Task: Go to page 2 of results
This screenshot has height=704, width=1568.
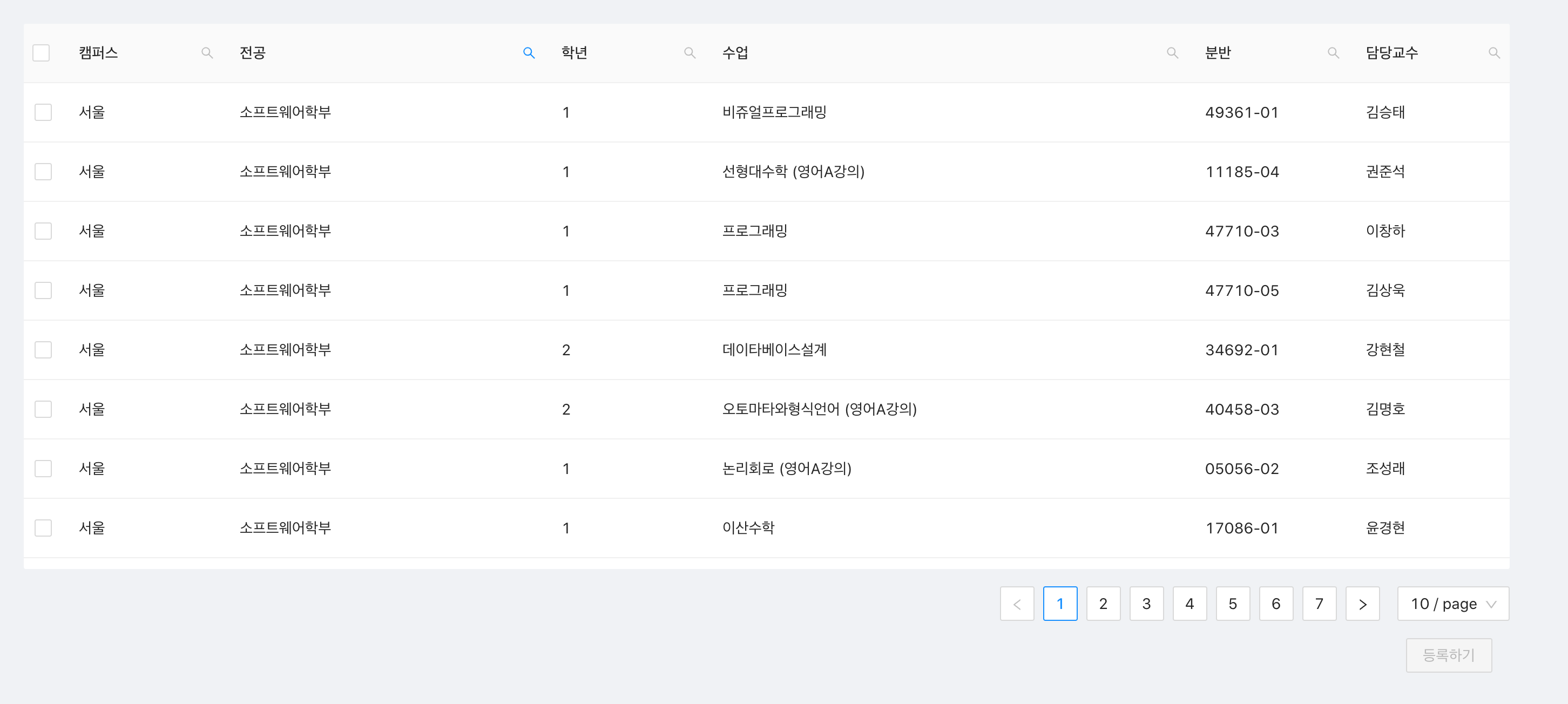Action: 1103,604
